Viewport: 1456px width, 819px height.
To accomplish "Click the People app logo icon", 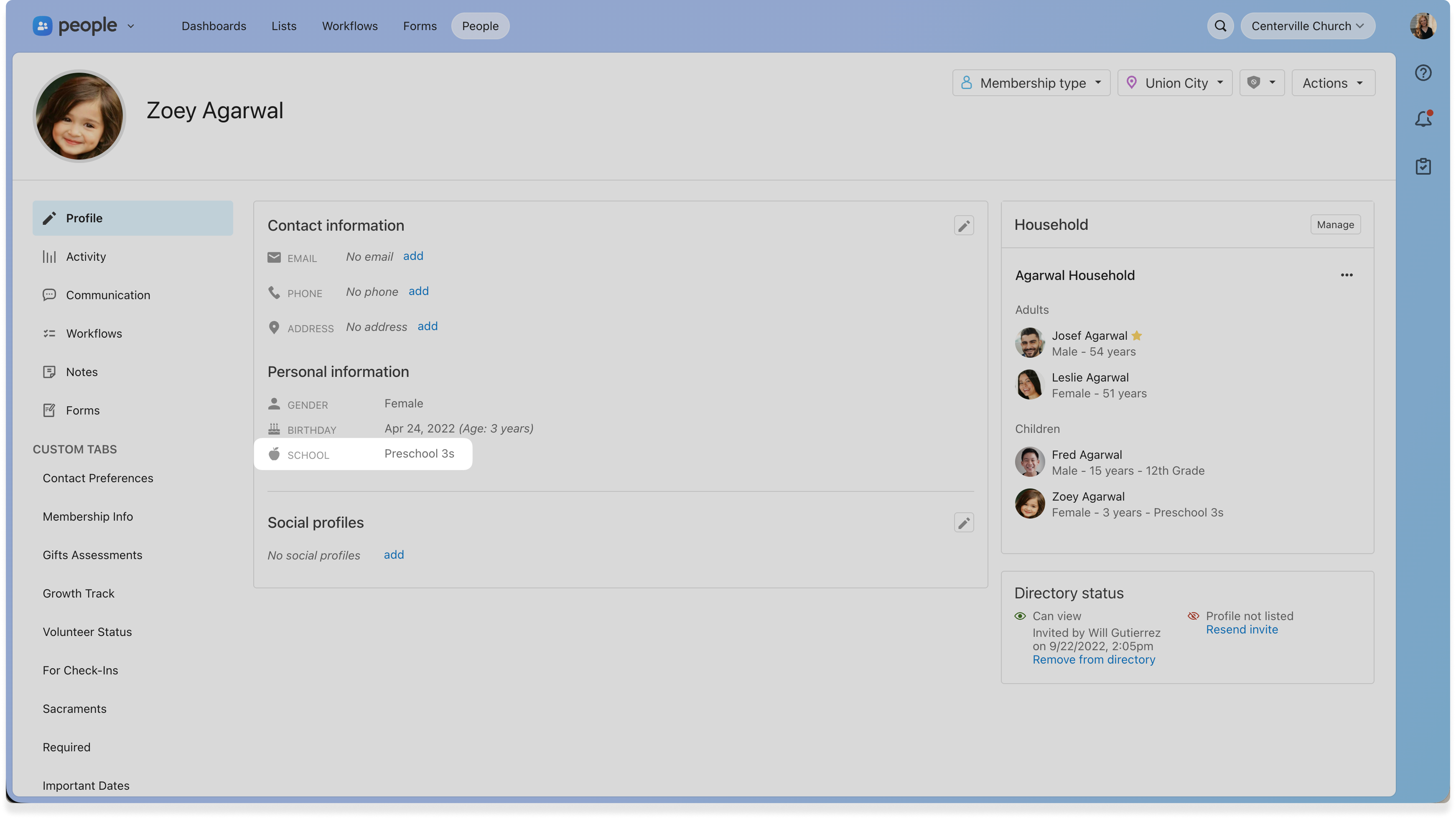I will point(42,26).
